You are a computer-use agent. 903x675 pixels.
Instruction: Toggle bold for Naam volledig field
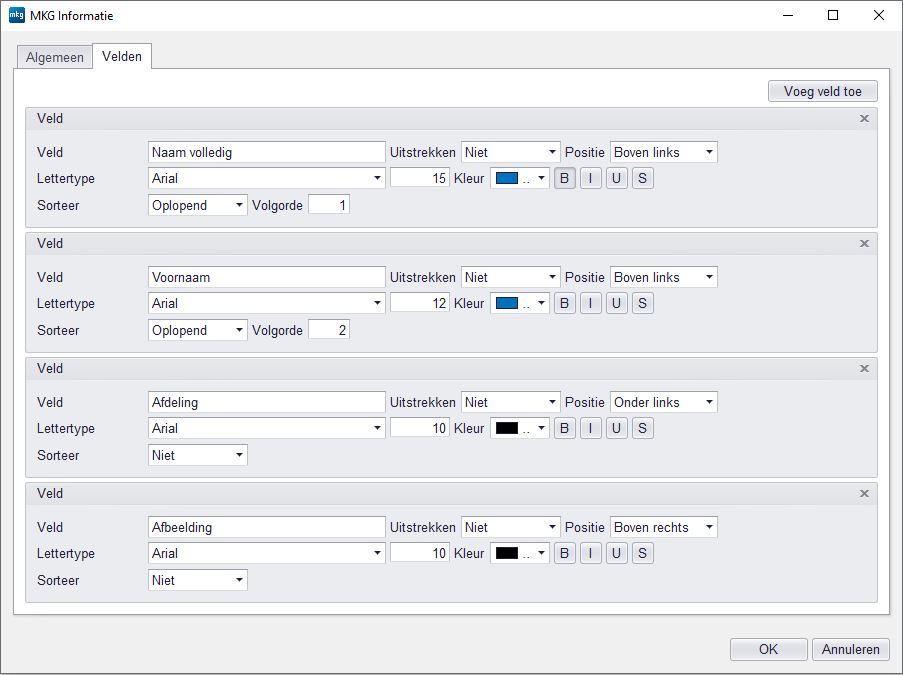(x=565, y=179)
